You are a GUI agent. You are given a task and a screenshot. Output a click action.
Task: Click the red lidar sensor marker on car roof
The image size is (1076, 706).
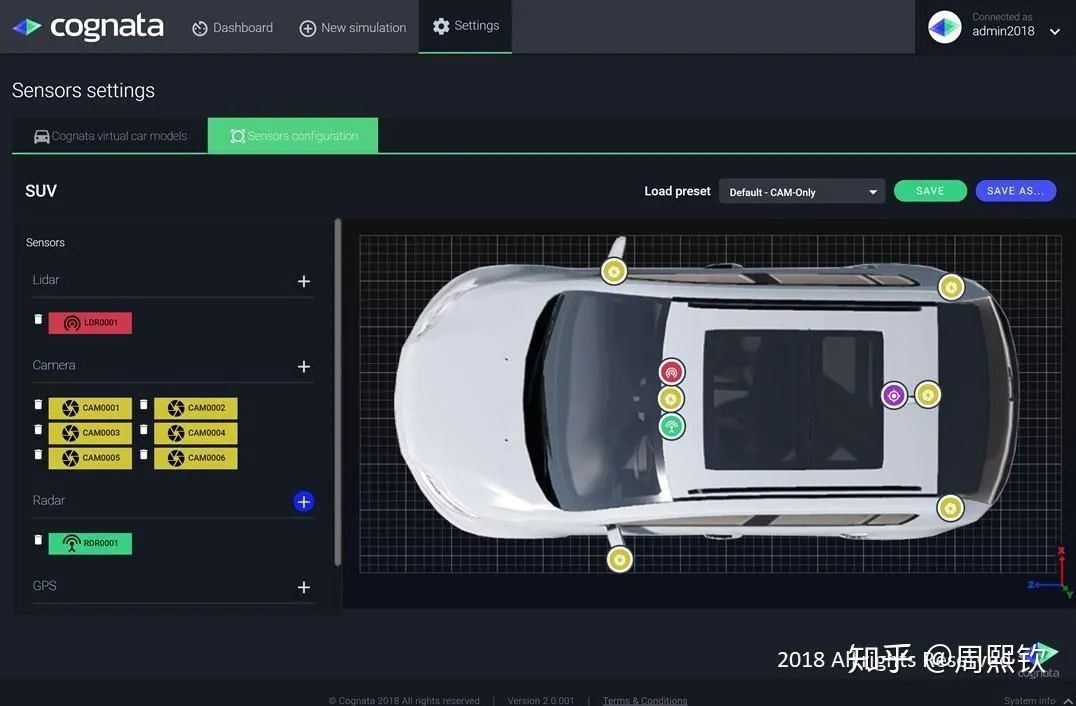(x=672, y=372)
